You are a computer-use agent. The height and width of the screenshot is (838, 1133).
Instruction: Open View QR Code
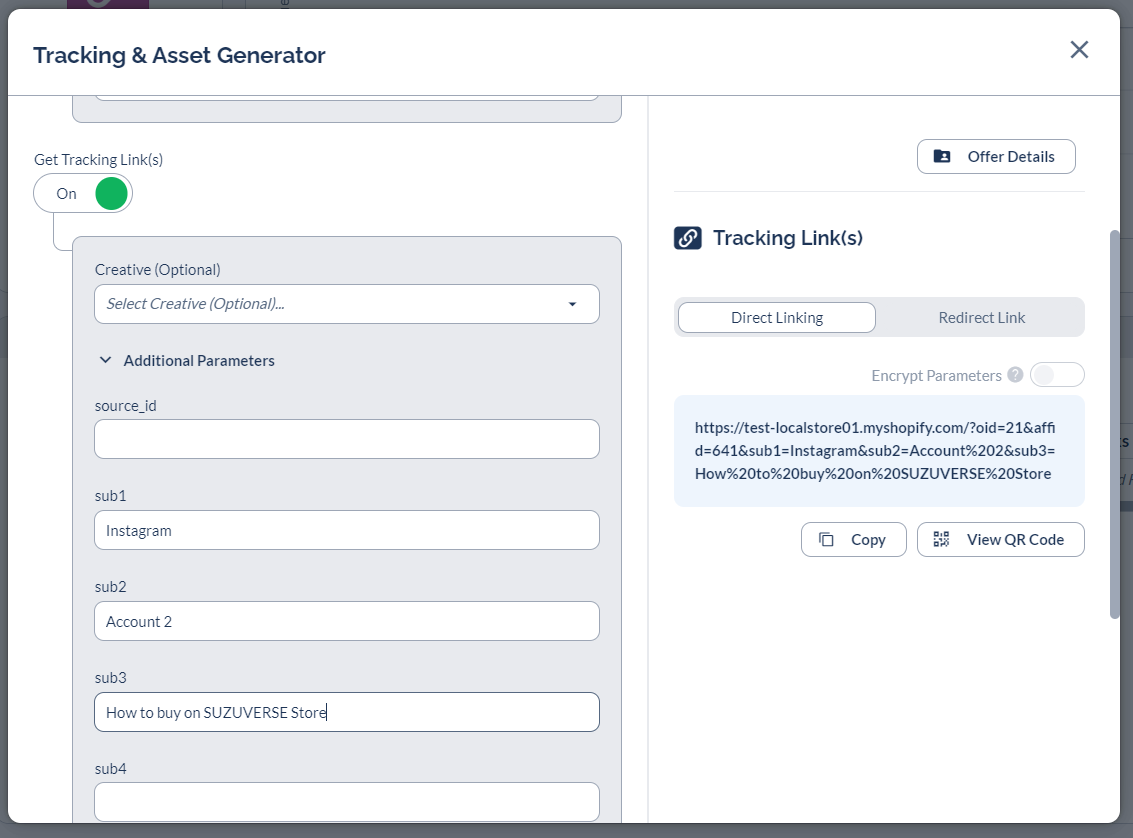(x=1001, y=540)
